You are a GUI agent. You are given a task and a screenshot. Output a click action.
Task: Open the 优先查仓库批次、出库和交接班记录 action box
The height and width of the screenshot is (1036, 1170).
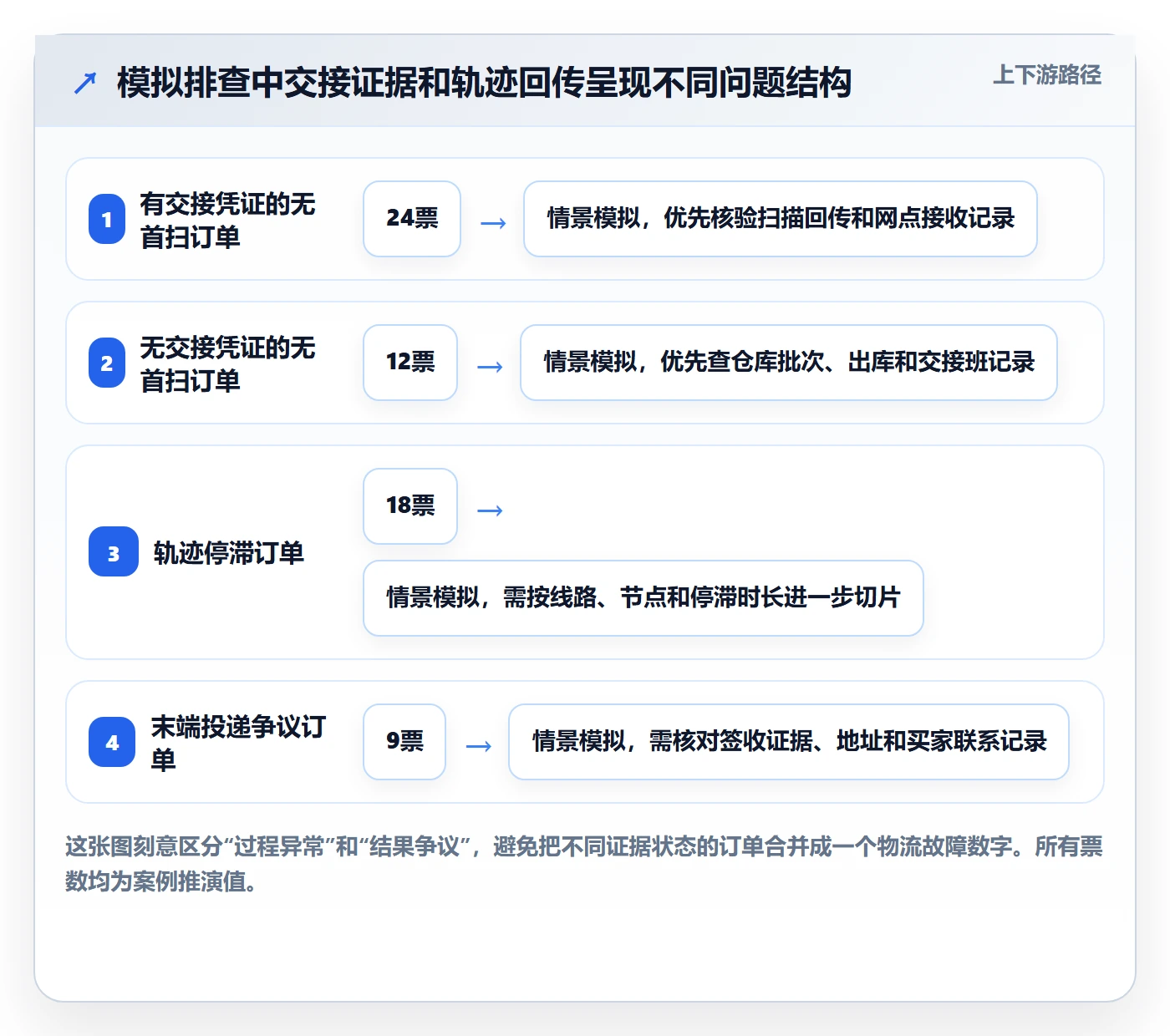click(x=789, y=363)
